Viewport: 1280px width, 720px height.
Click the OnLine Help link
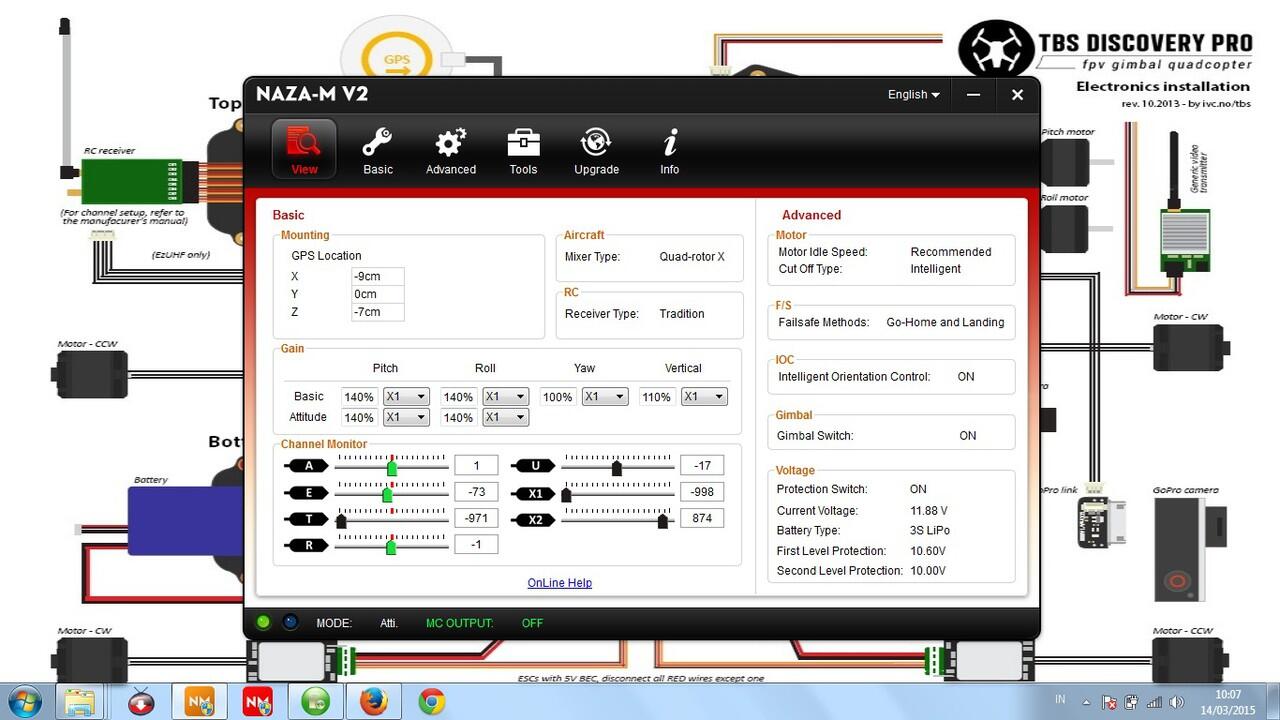[x=560, y=583]
